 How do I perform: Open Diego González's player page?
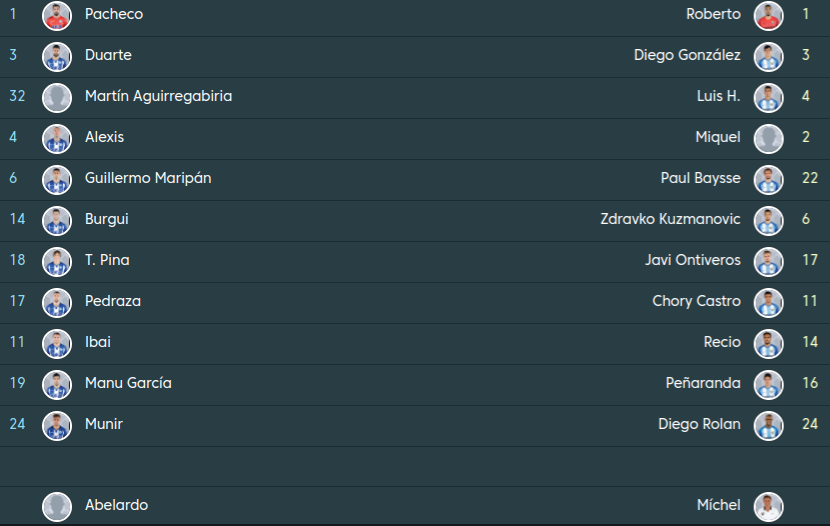tap(687, 55)
